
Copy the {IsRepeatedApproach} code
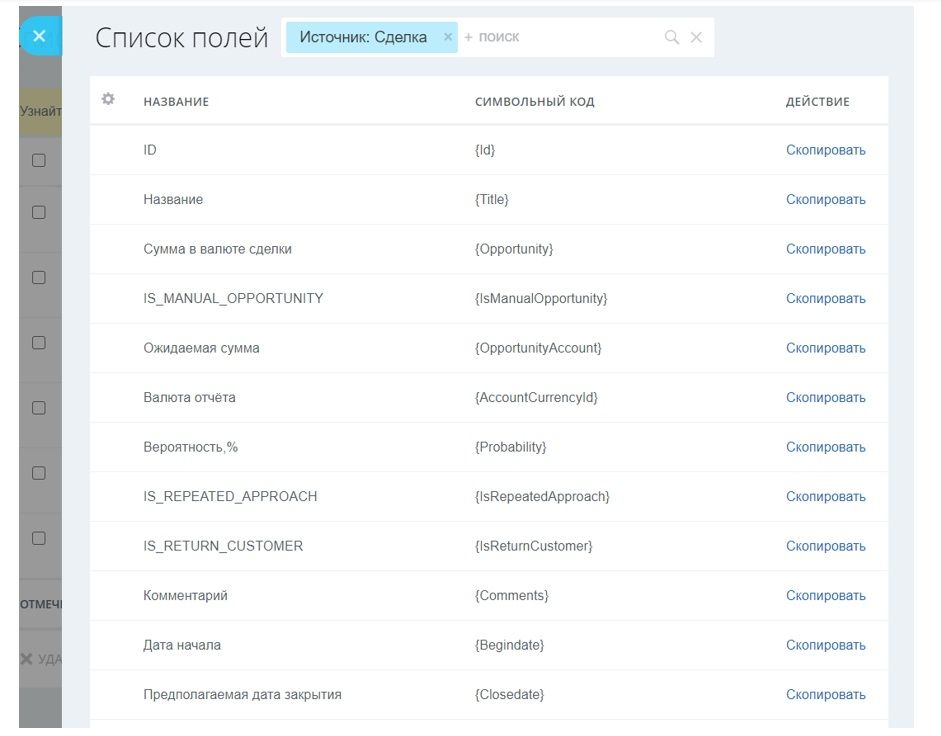pyautogui.click(x=826, y=496)
